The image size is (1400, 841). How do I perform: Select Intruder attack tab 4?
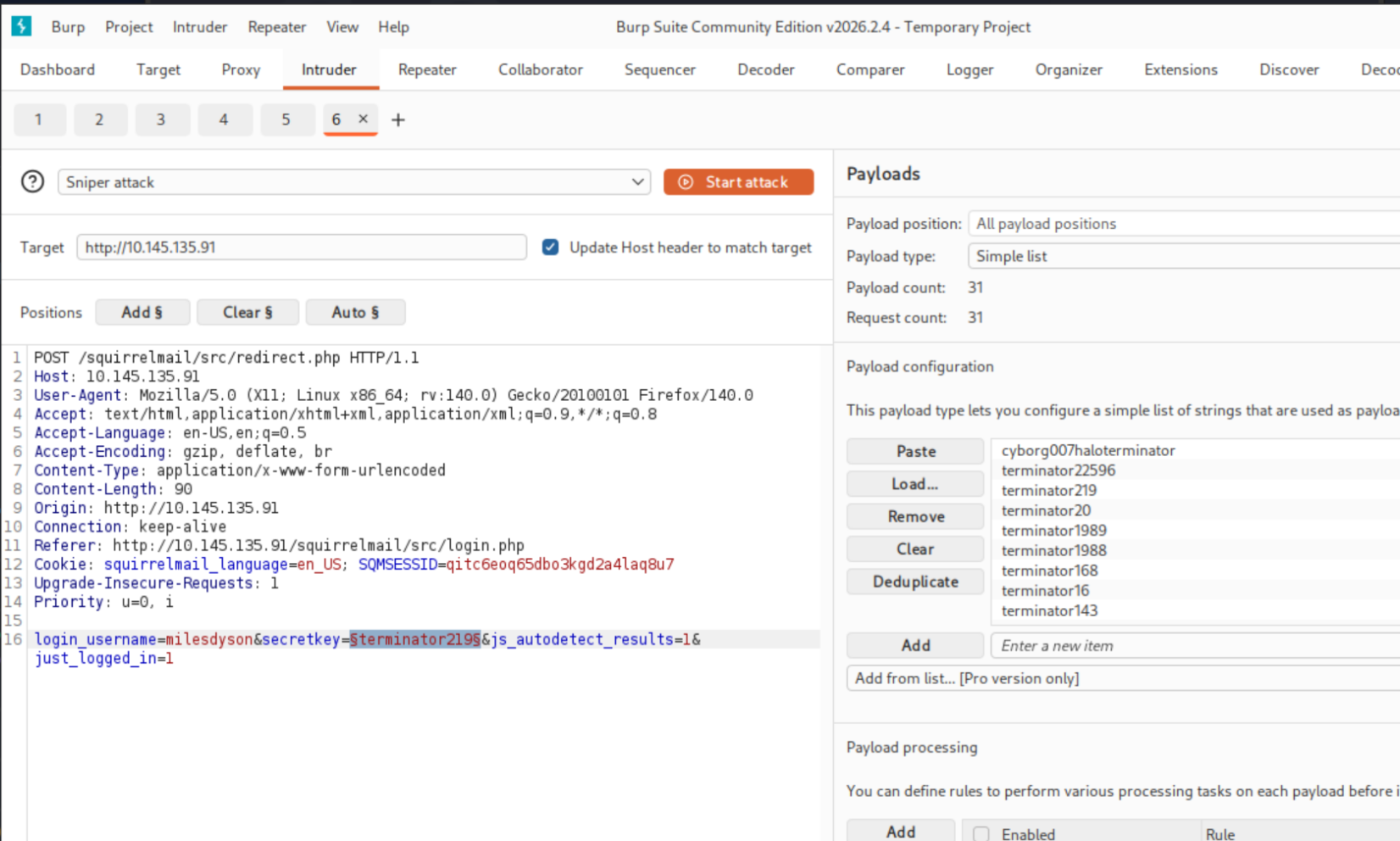pyautogui.click(x=224, y=120)
